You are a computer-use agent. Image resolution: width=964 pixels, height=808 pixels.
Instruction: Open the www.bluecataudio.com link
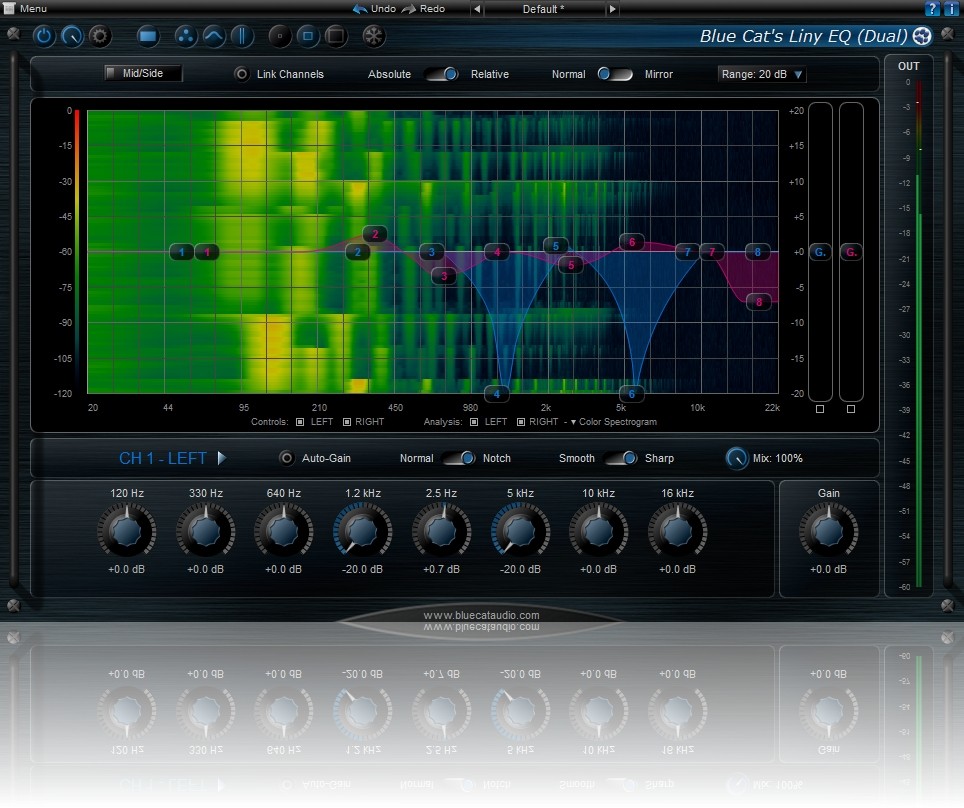pyautogui.click(x=481, y=615)
